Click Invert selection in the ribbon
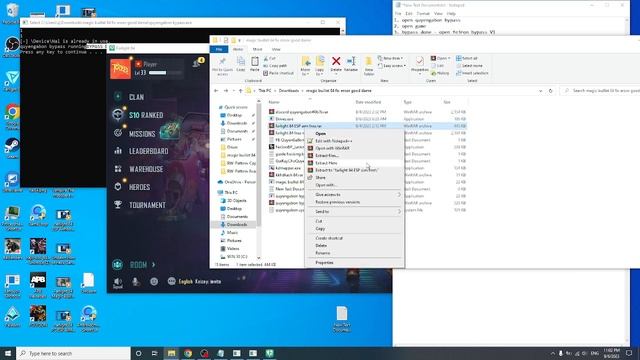Image resolution: width=640 pixels, height=360 pixels. coord(472,73)
